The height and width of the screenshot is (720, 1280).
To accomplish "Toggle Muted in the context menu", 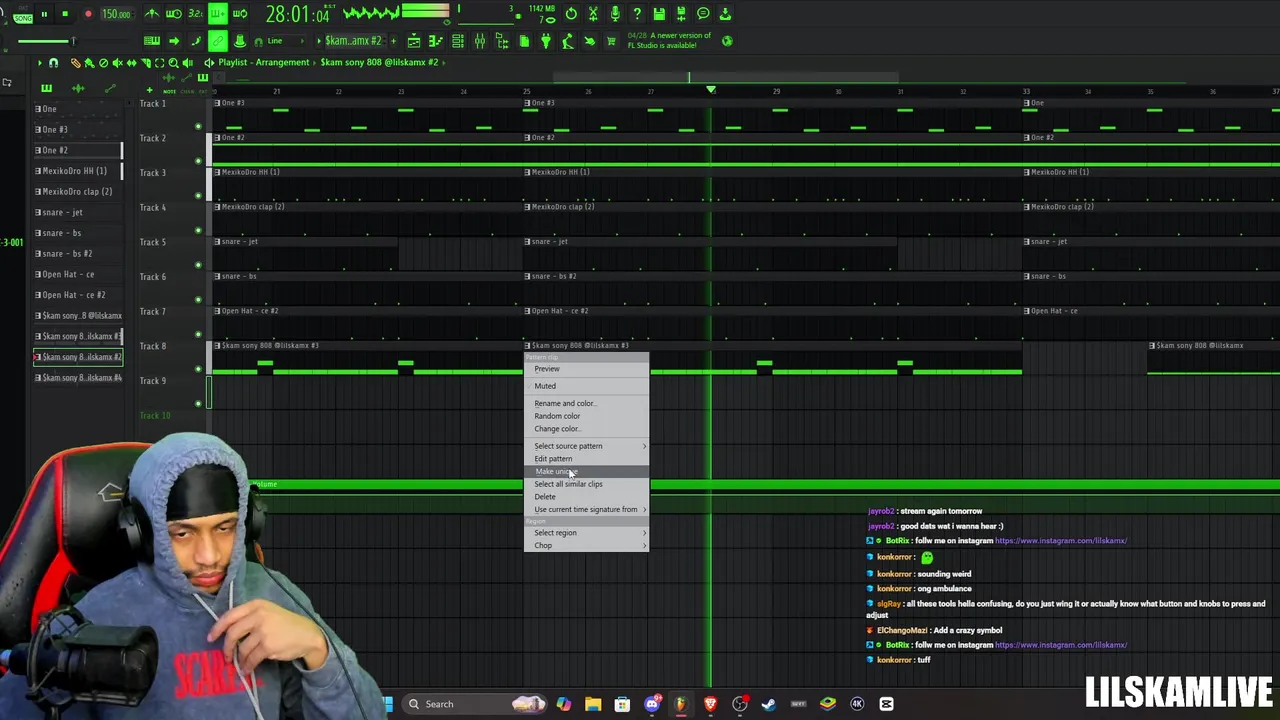I will pos(587,386).
